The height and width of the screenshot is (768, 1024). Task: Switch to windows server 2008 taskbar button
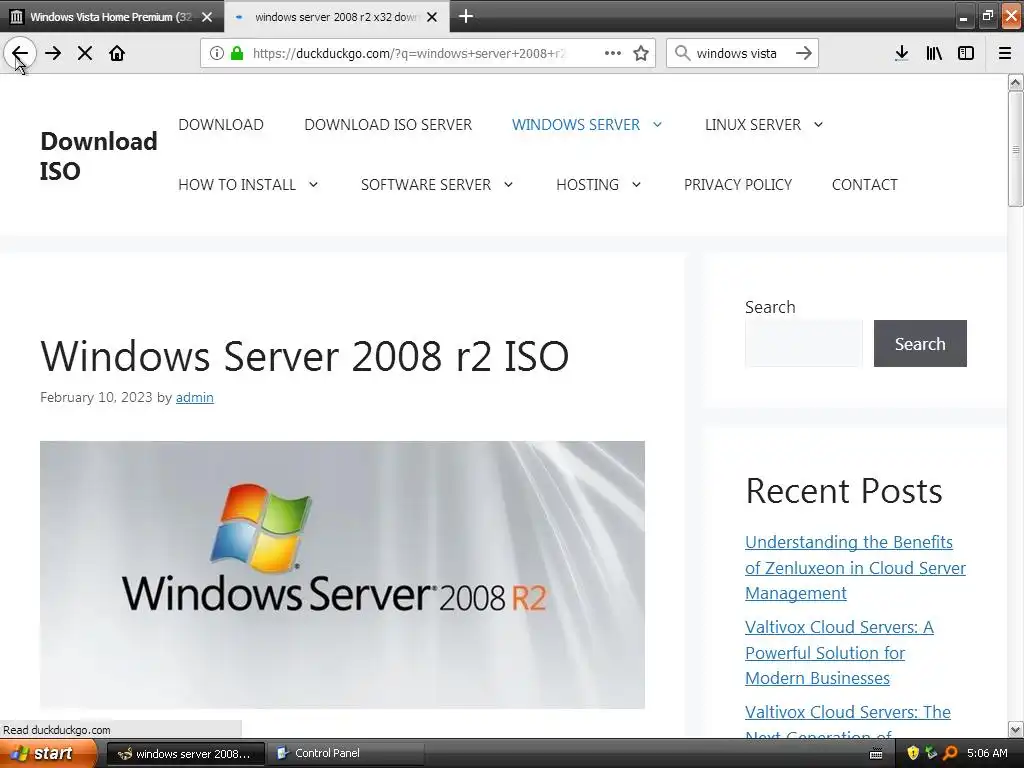[x=185, y=754]
